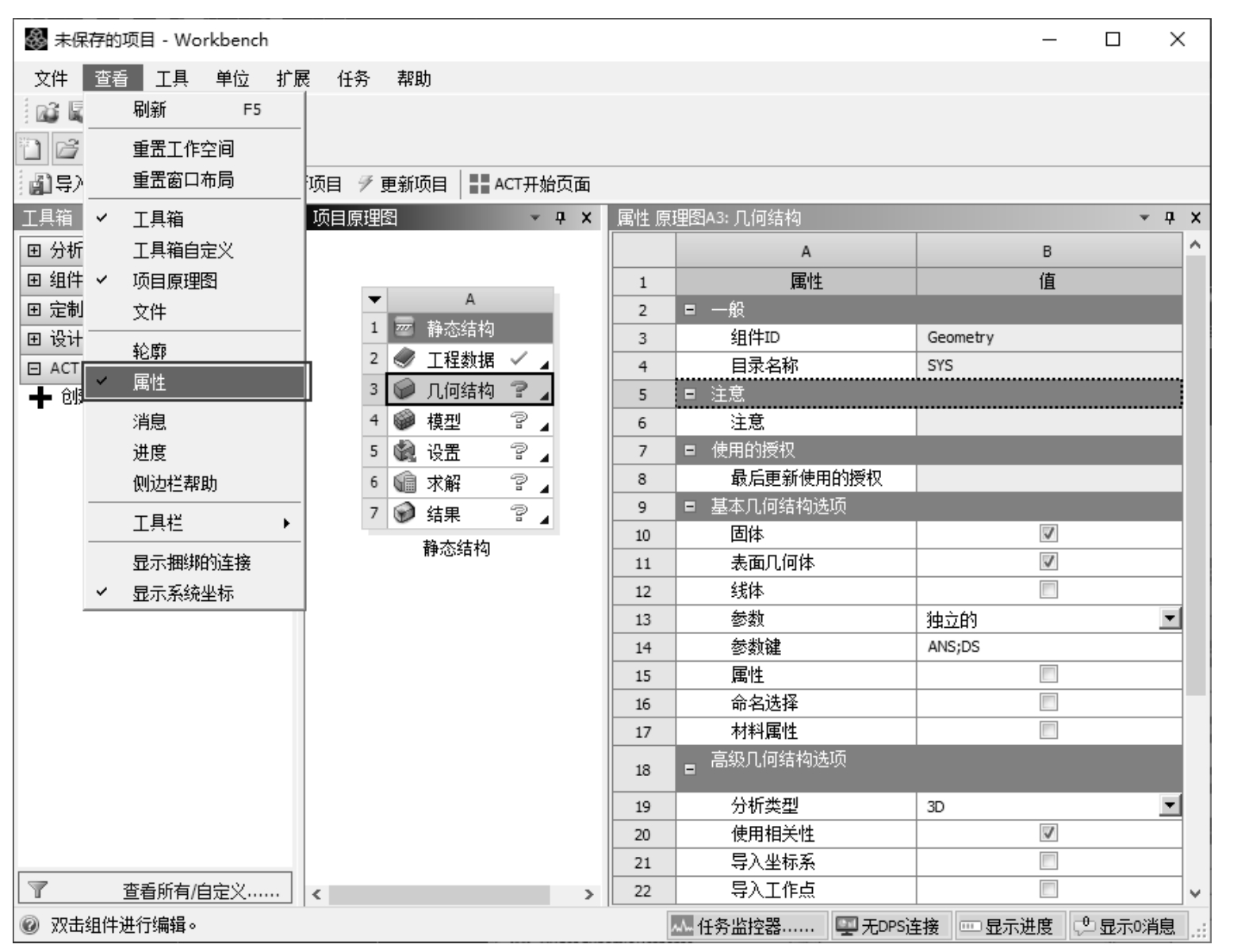This screenshot has width=1245, height=952.
Task: Click the 参数键 value field ANS;DS
Action: pos(1048,646)
